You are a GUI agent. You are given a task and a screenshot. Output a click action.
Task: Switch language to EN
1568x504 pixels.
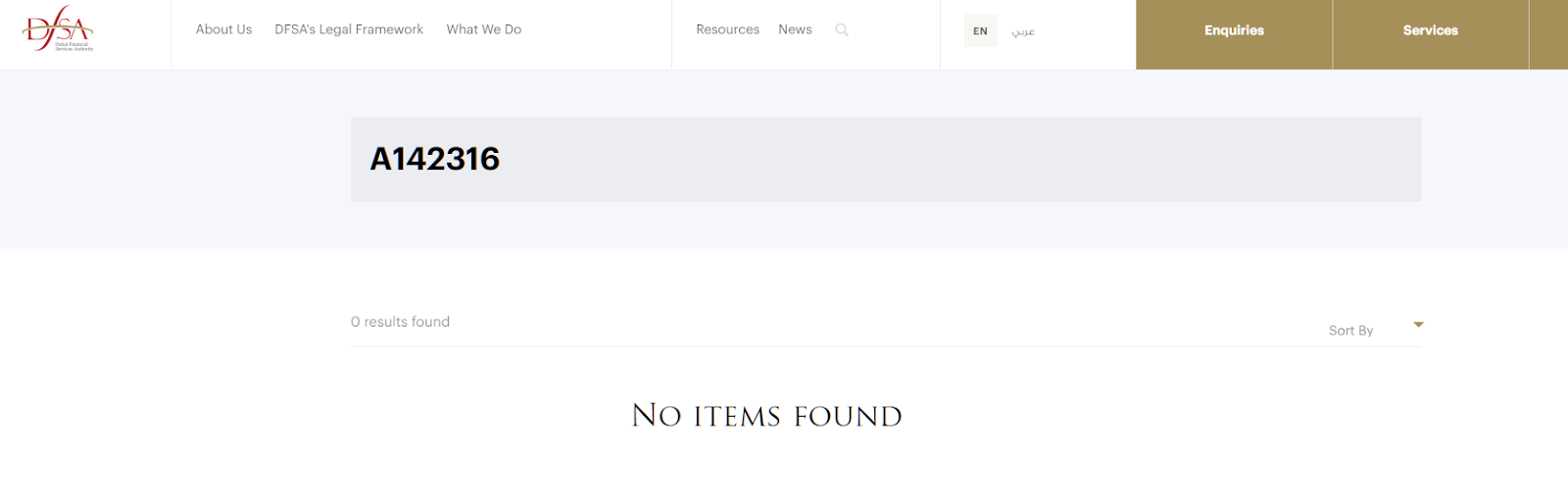(980, 31)
